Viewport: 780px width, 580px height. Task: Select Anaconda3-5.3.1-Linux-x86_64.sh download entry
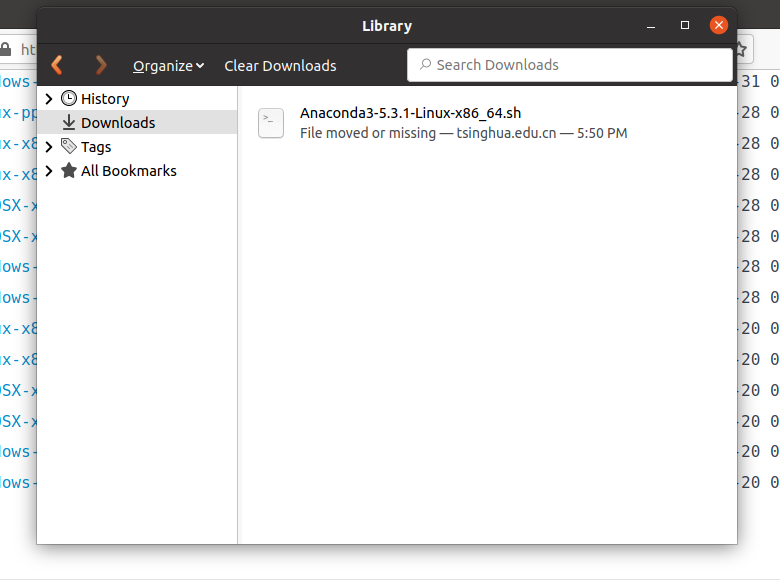488,123
